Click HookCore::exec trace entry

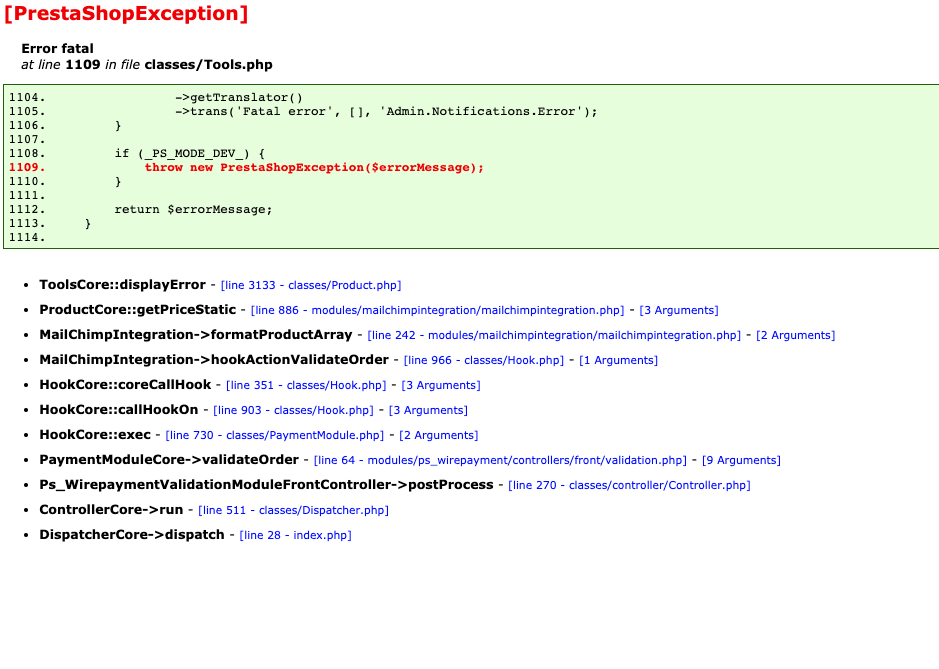pyautogui.click(x=95, y=435)
